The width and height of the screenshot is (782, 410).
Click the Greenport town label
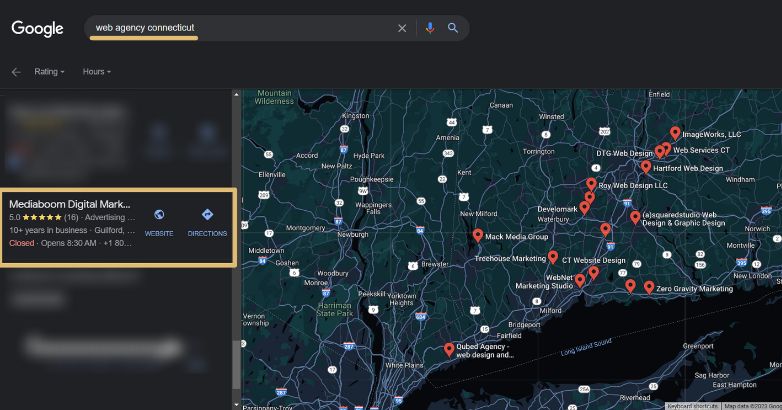[698, 346]
